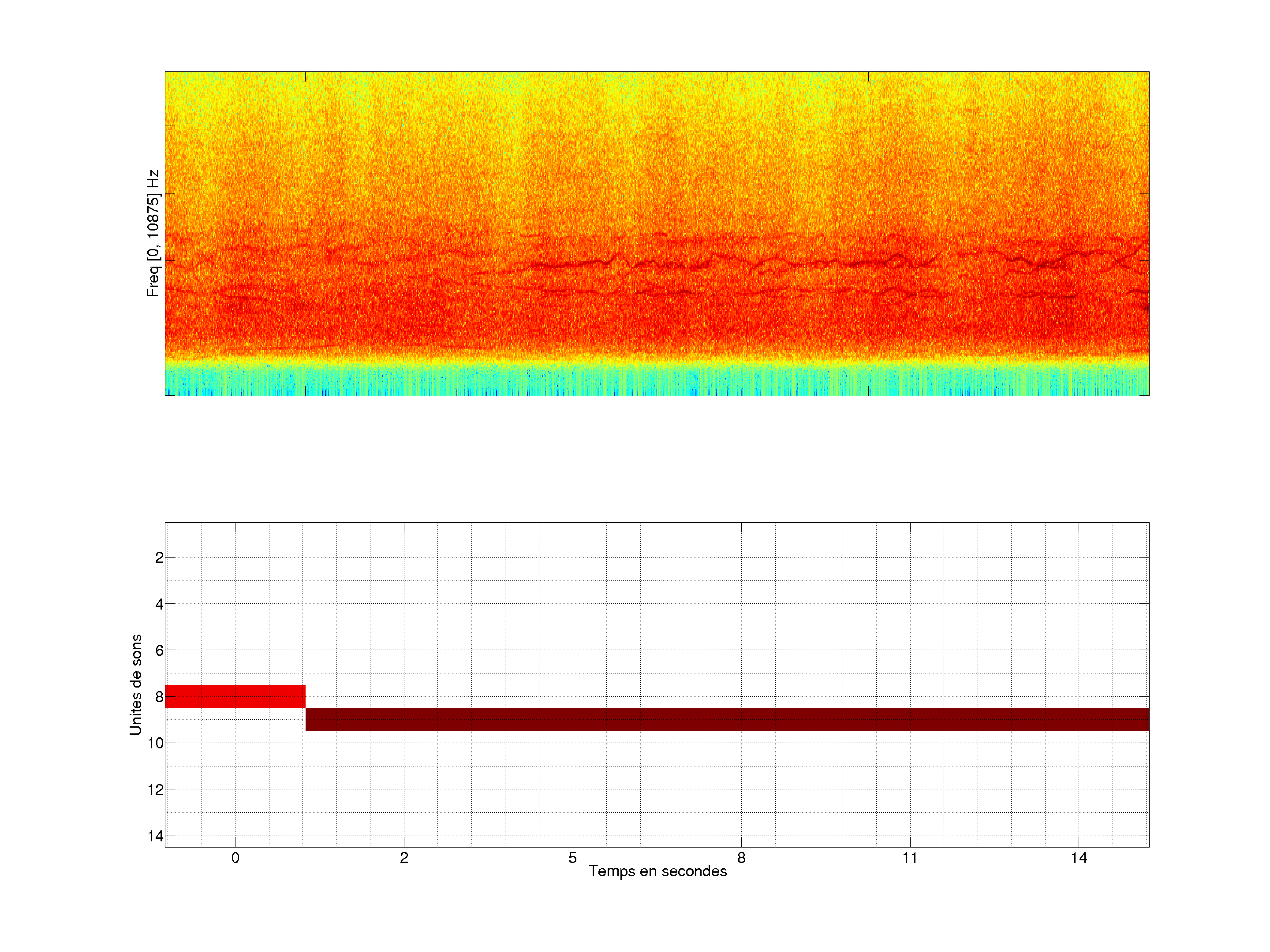Click x-axis tick label 11

click(x=909, y=858)
